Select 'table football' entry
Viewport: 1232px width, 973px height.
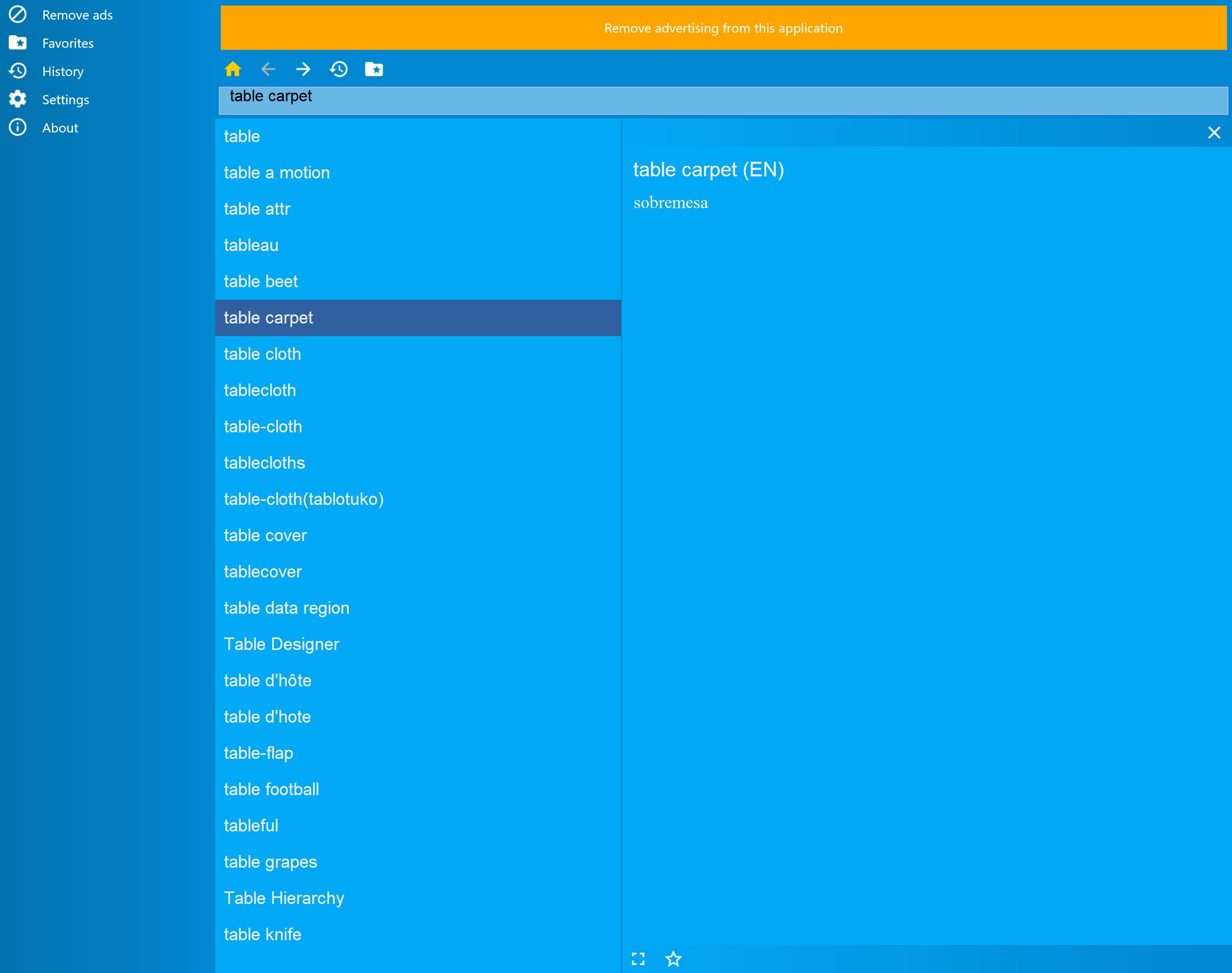pos(271,789)
